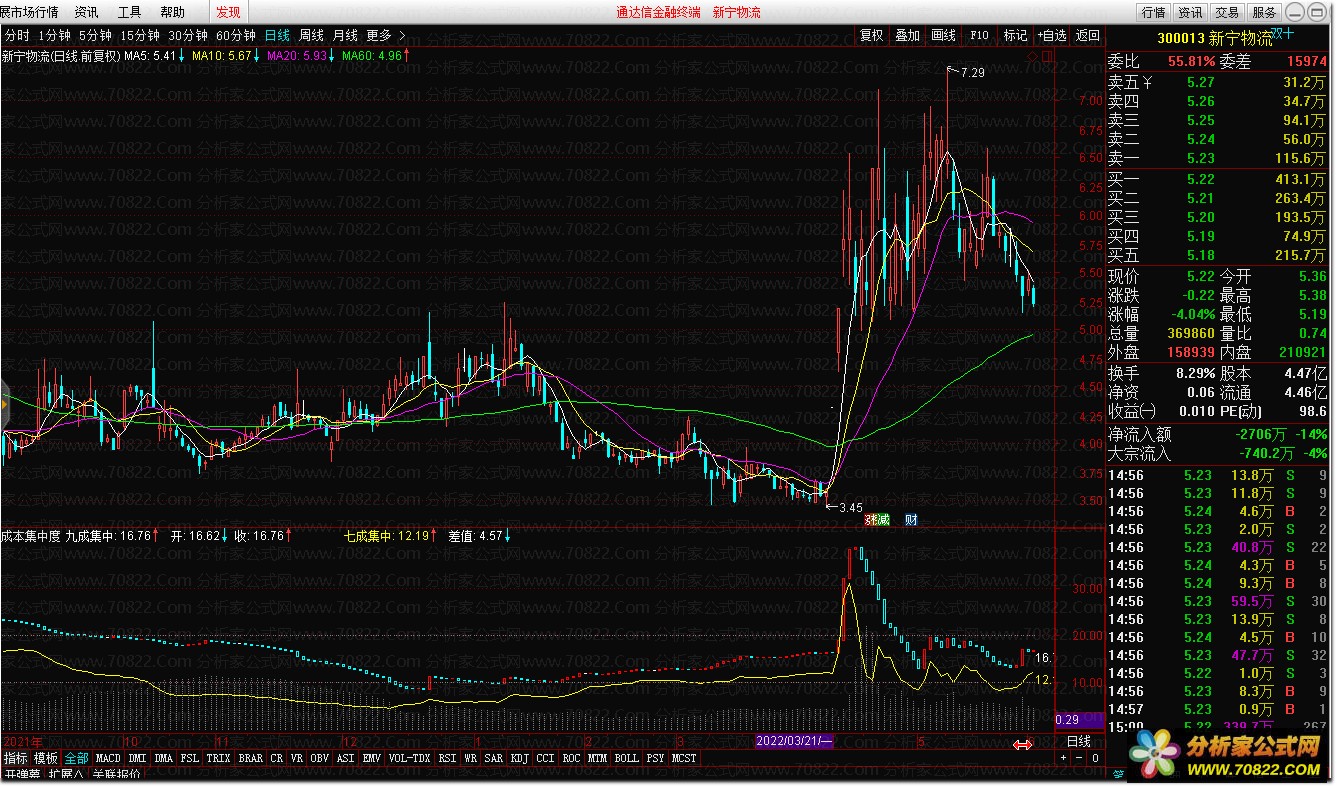Select the 日线 period tab
This screenshot has width=1337, height=786.
pyautogui.click(x=277, y=35)
